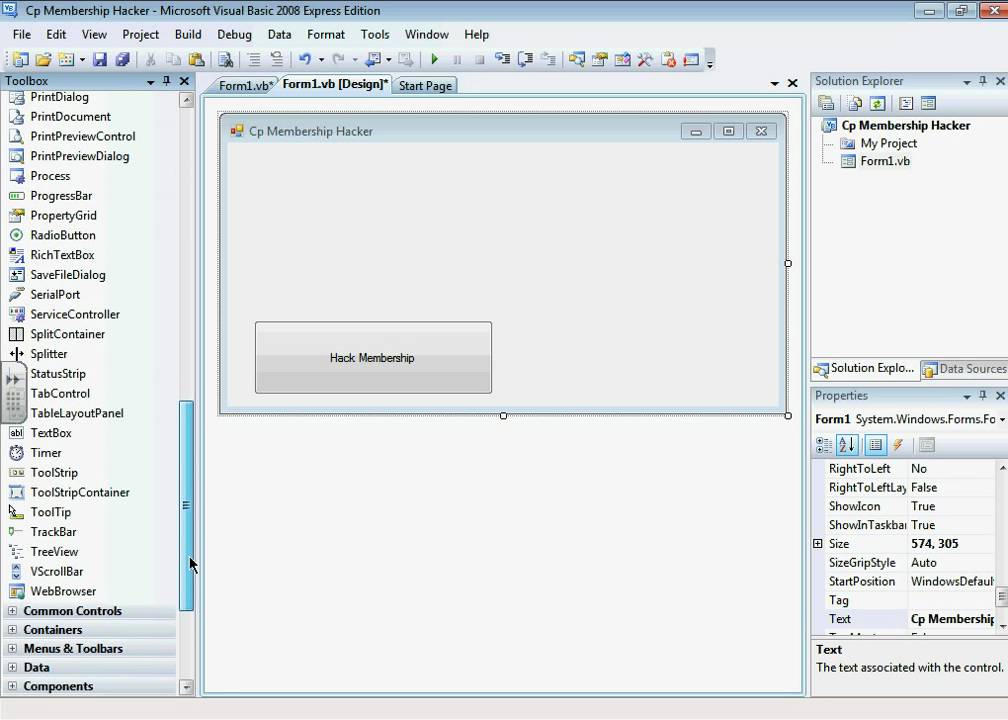Open the Project menu
The width and height of the screenshot is (1008, 720).
[140, 35]
